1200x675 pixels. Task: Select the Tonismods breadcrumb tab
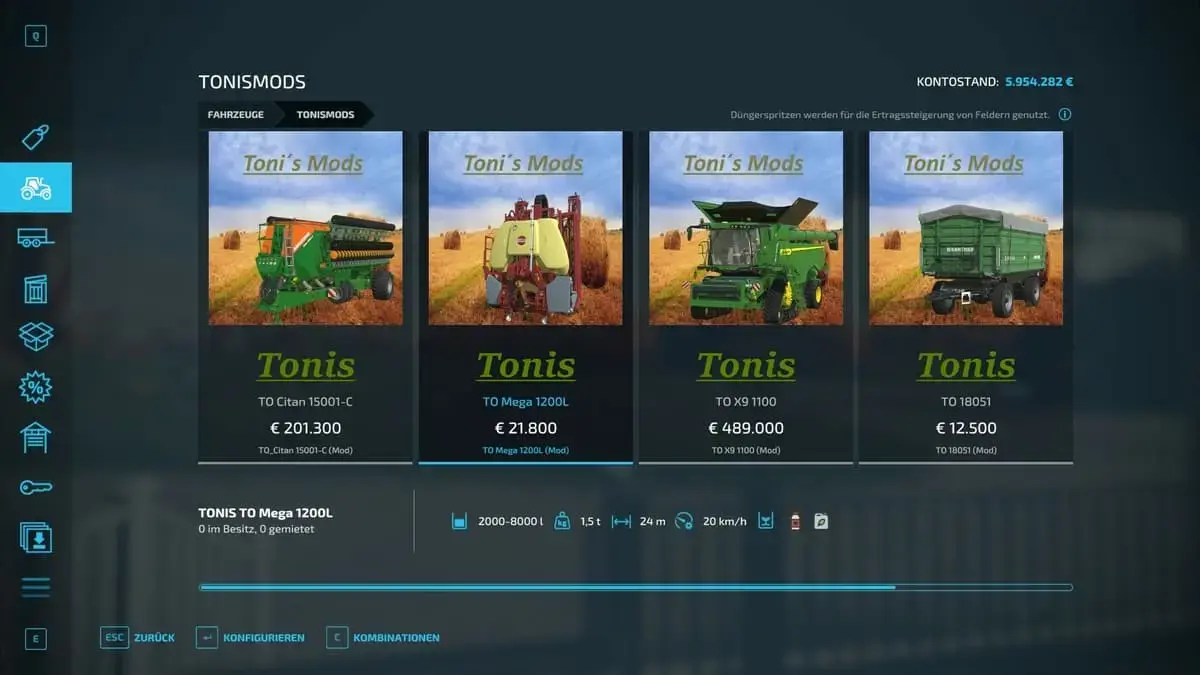[325, 115]
